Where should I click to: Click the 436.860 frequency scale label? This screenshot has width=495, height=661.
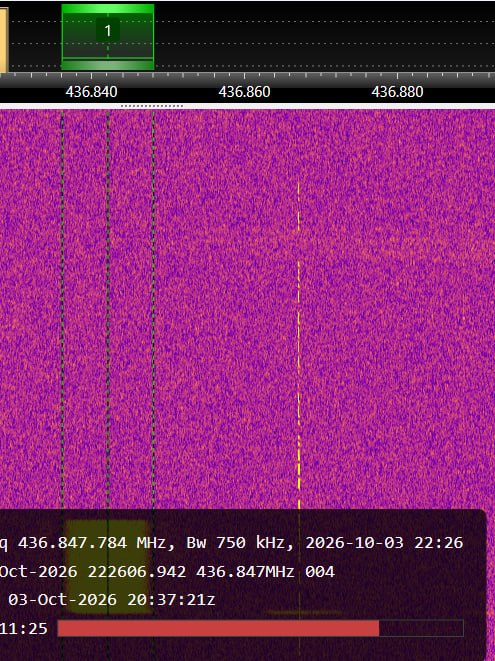pos(244,92)
